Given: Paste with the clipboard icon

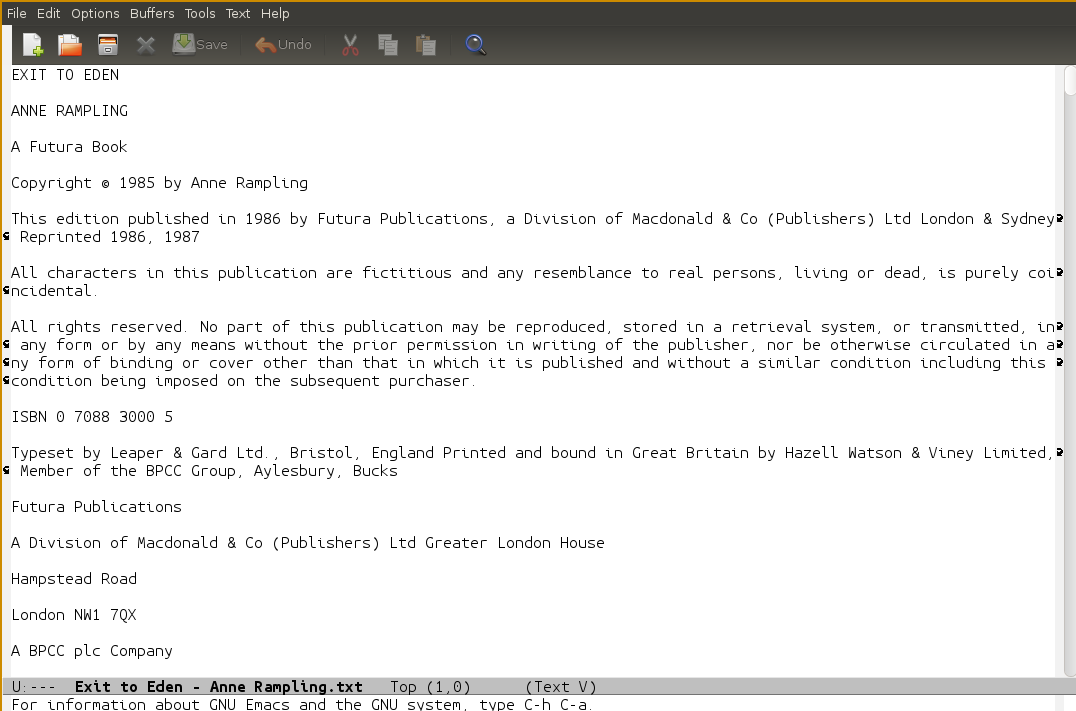Looking at the screenshot, I should [x=425, y=45].
